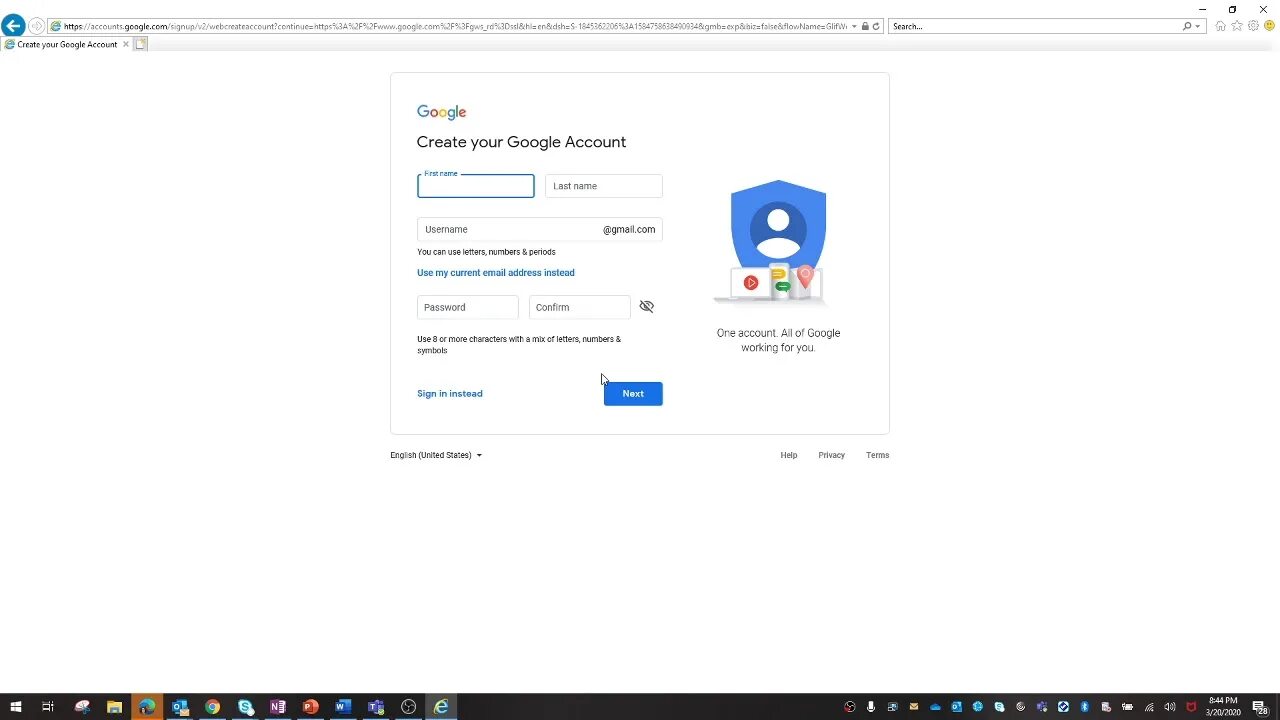This screenshot has width=1280, height=720.
Task: Click the browser Forward arrow button
Action: (37, 26)
